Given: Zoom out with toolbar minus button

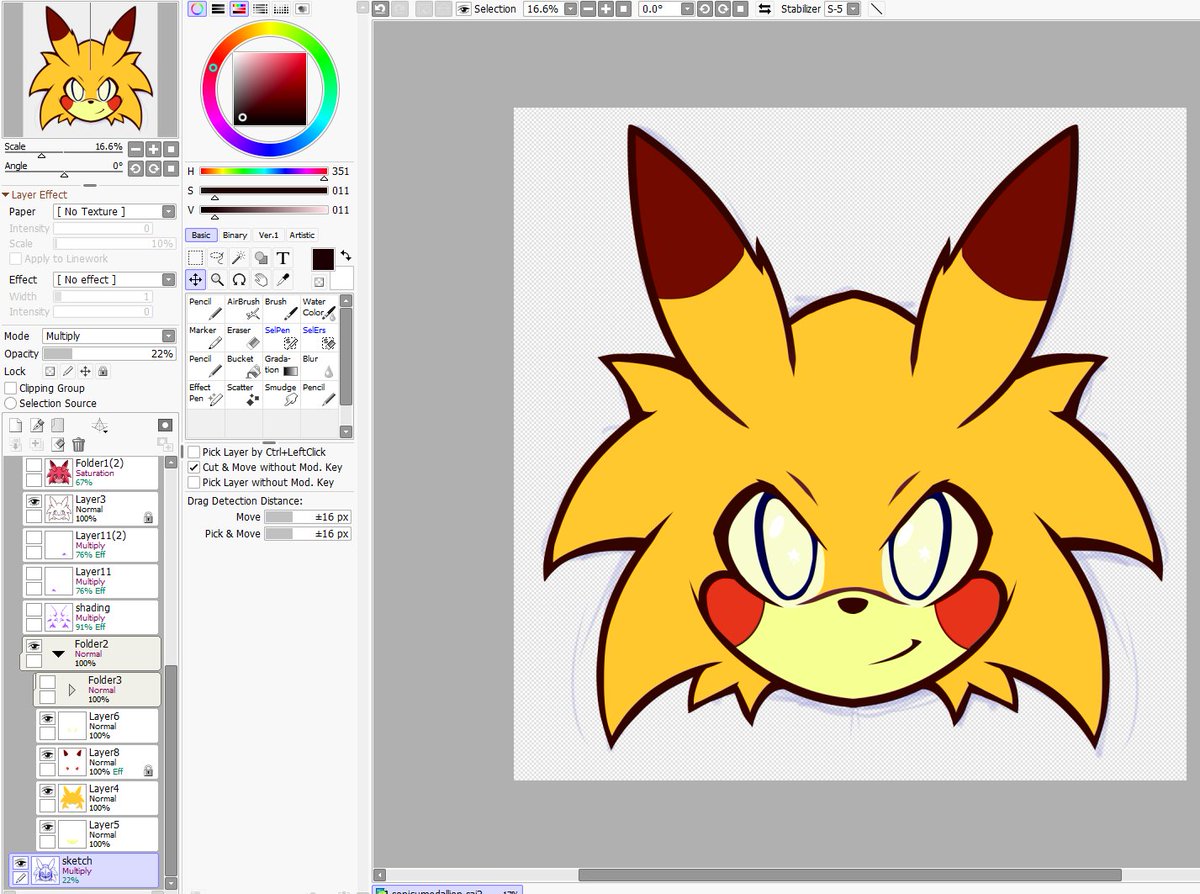Looking at the screenshot, I should point(588,9).
